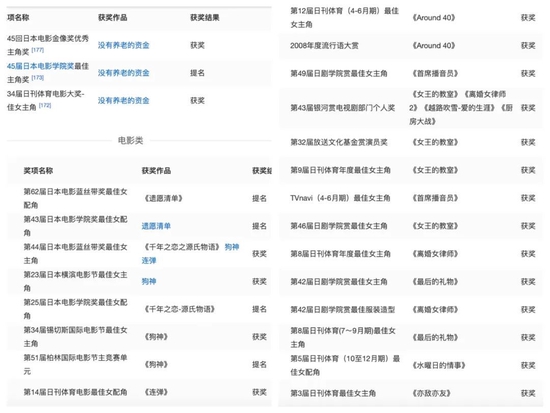Select 第42届日剧学院赏最佳女主角 cell
The image size is (550, 413).
339,282
